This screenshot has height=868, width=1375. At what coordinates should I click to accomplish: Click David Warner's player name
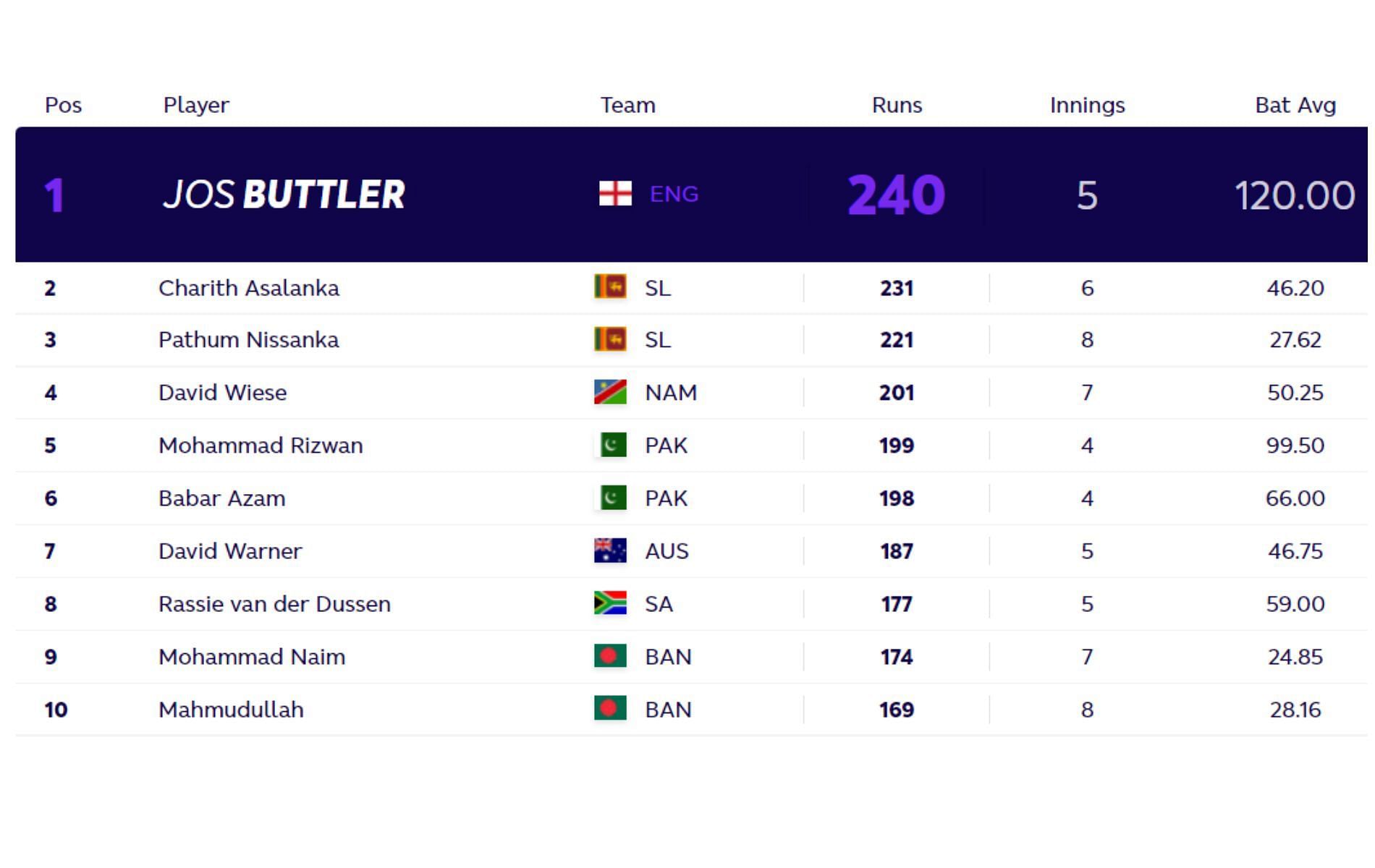coord(230,550)
